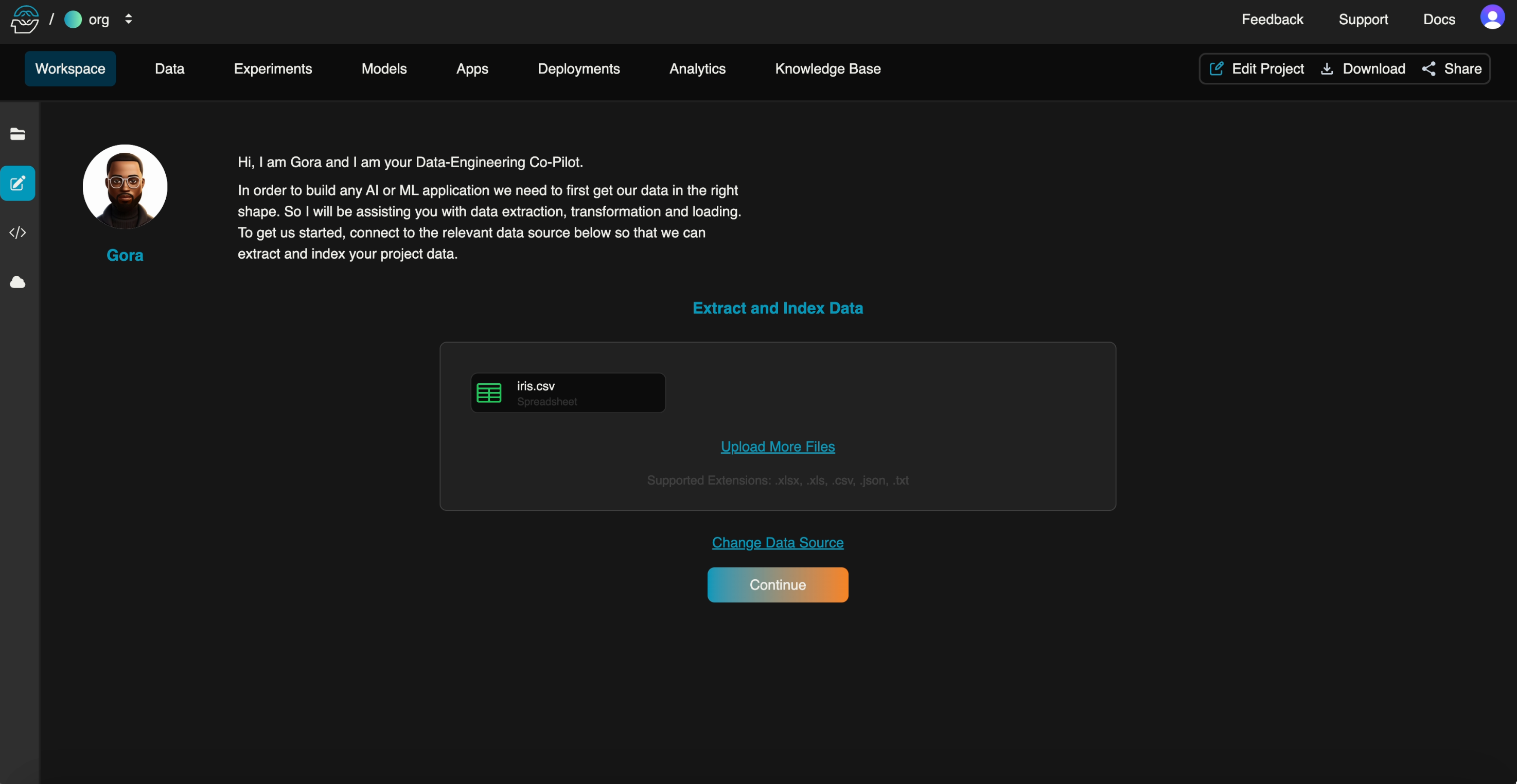Open the user profile avatar icon
Image resolution: width=1517 pixels, height=784 pixels.
click(1492, 17)
